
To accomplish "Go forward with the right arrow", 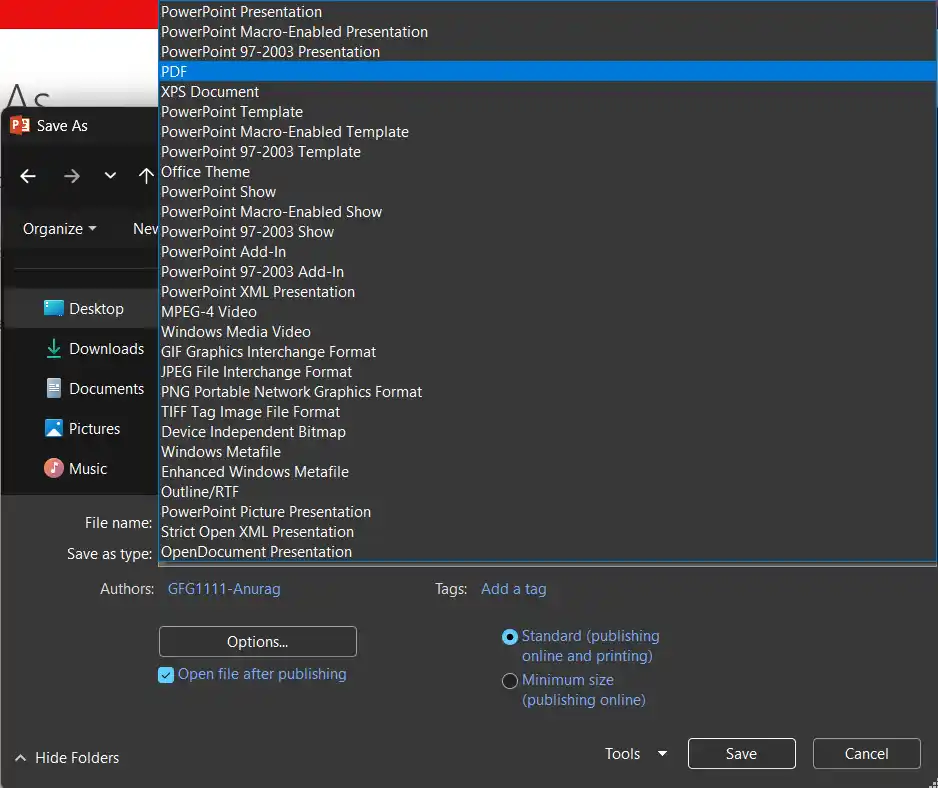I will [72, 176].
